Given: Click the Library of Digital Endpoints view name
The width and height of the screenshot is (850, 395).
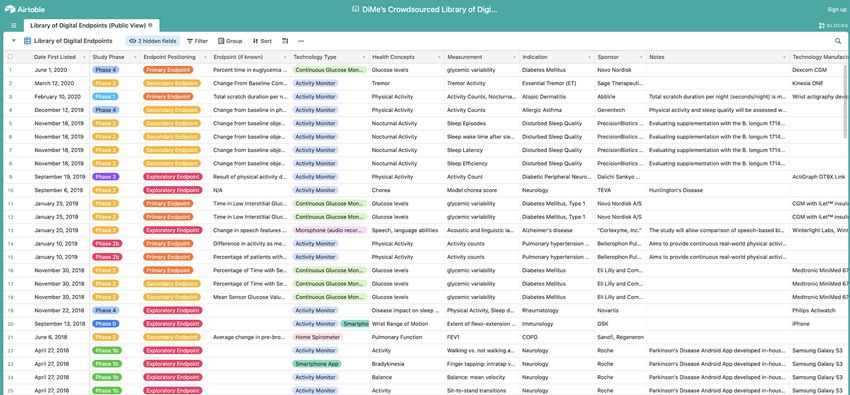Looking at the screenshot, I should pos(73,41).
